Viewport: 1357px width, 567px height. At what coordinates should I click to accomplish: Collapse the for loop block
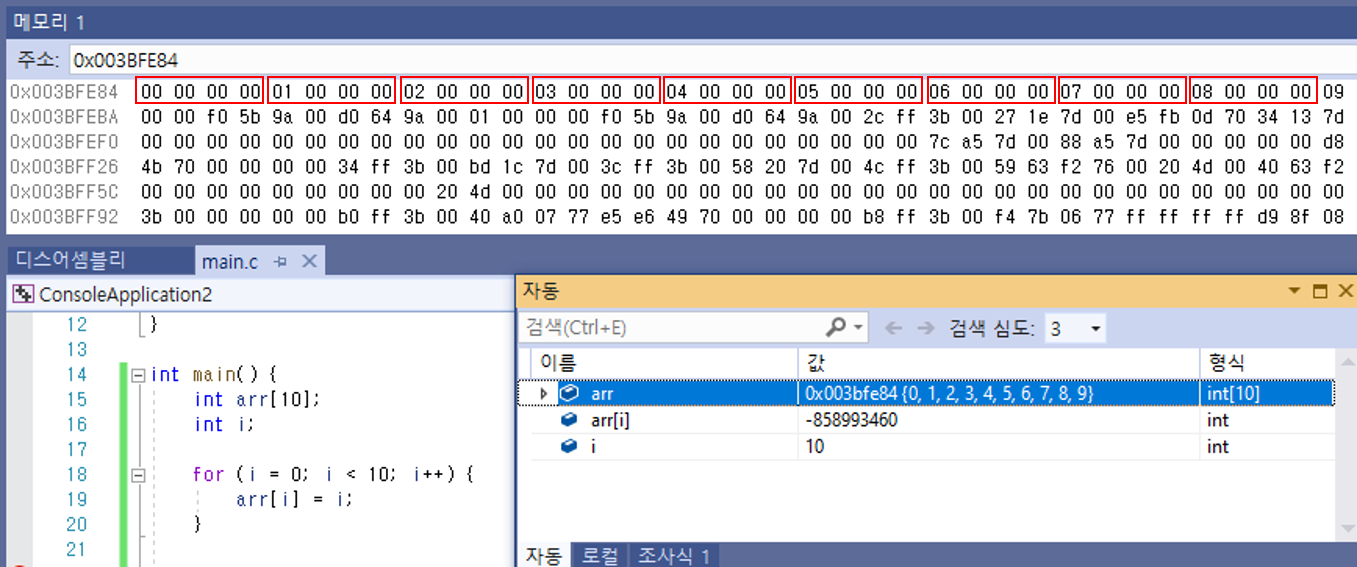[x=139, y=475]
